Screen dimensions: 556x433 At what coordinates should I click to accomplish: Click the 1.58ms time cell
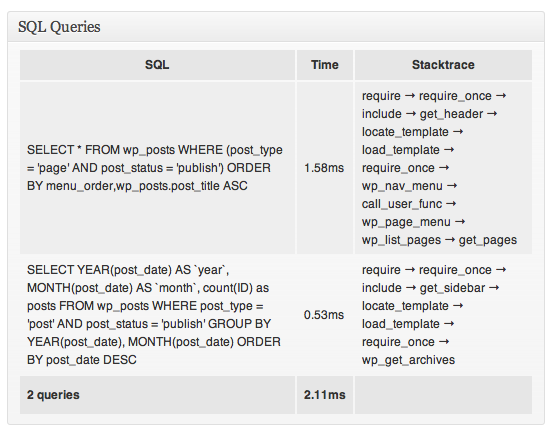click(x=324, y=168)
